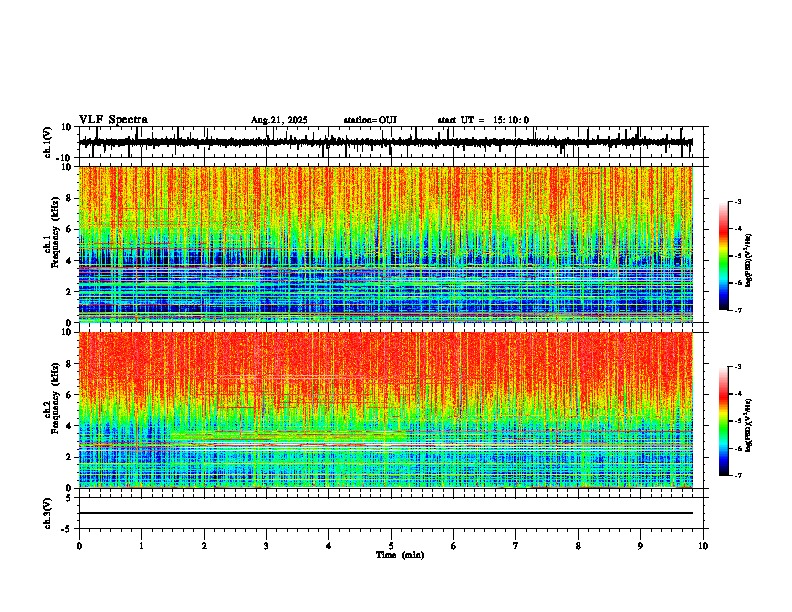Click the Aug.21, 2025 date label
Screen dimensions: 792x612
(x=279, y=120)
